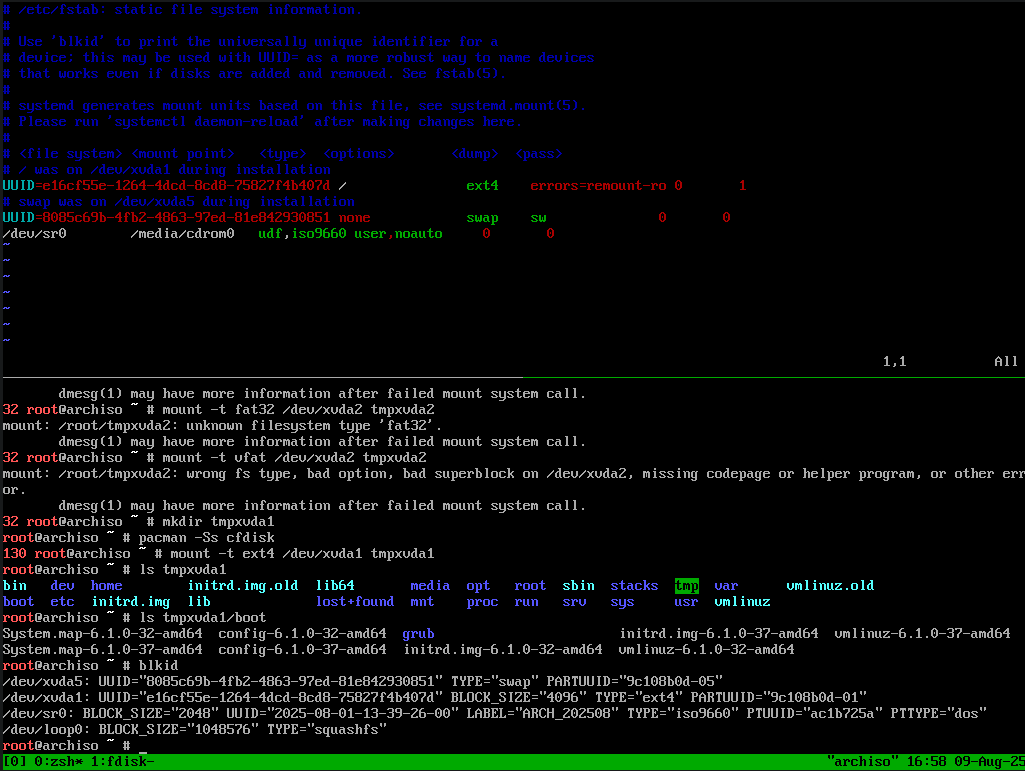This screenshot has width=1025, height=771.
Task: Click the stacks directory in ls output
Action: click(634, 586)
